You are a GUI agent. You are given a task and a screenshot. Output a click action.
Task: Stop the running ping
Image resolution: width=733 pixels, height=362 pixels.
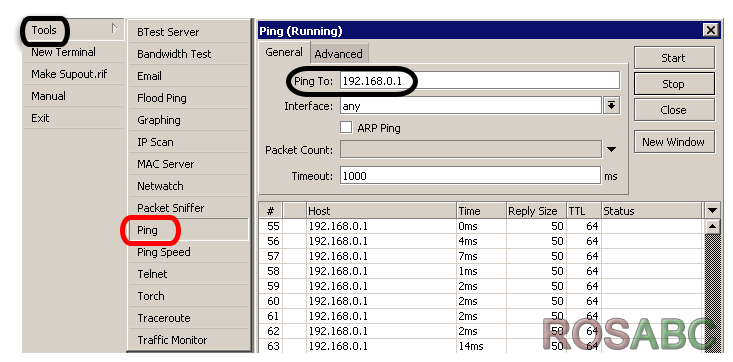tap(674, 84)
